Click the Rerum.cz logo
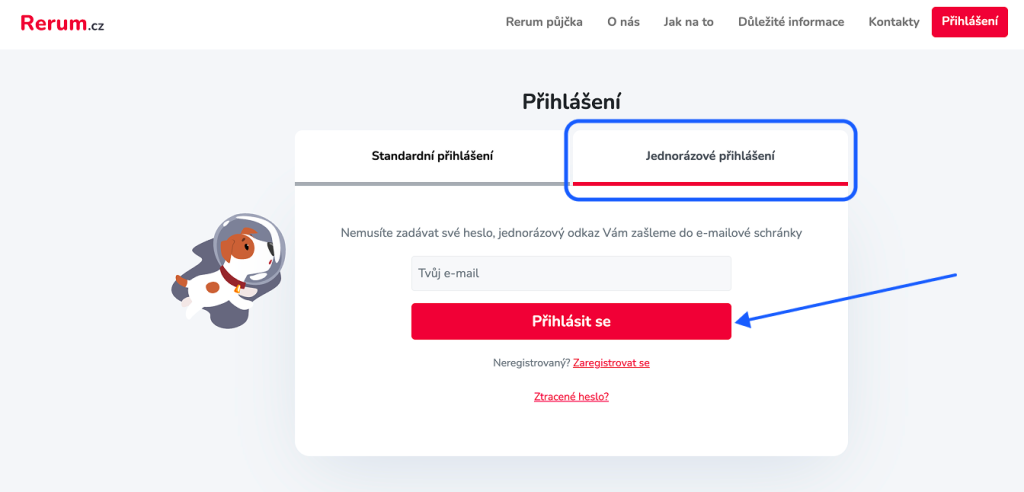Screen dimensions: 1024x492 (62, 23)
